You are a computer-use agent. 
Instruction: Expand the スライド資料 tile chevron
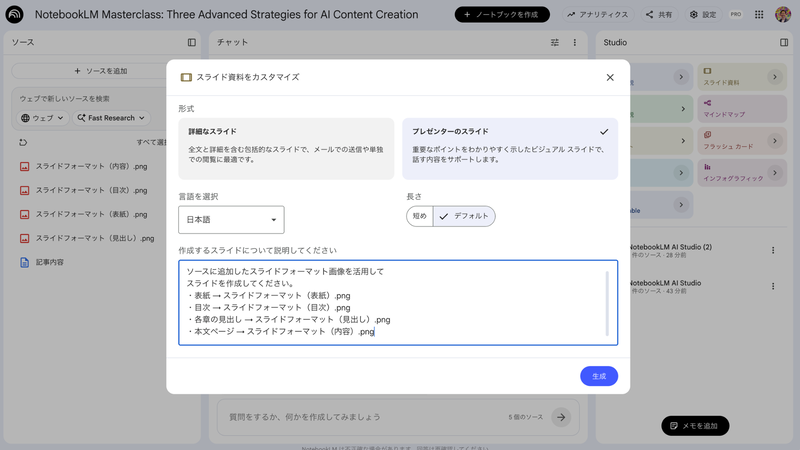pyautogui.click(x=774, y=77)
